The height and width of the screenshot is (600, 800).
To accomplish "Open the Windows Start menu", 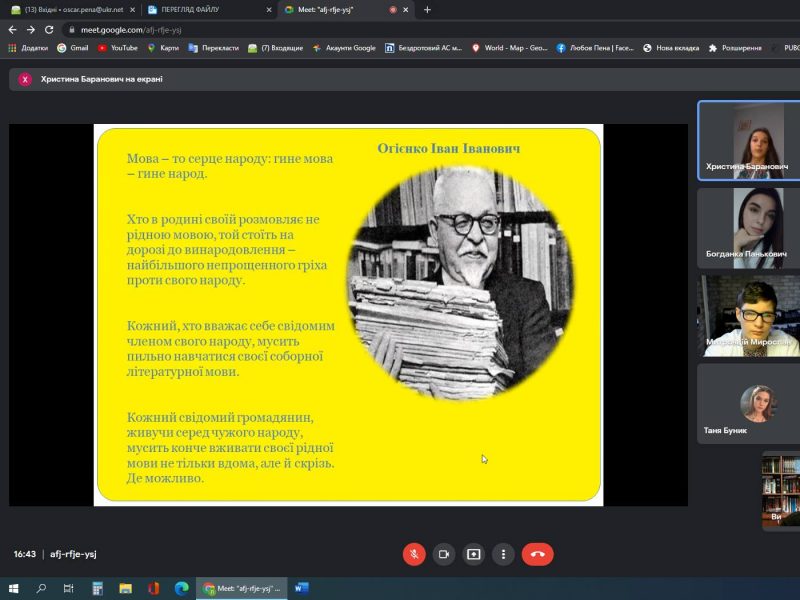I will pyautogui.click(x=14, y=588).
